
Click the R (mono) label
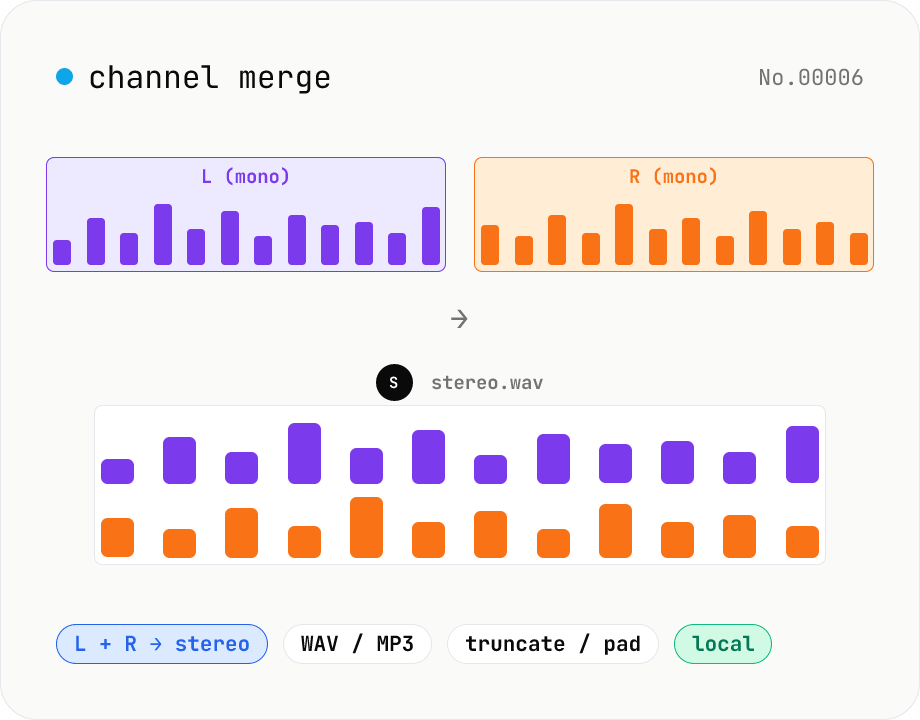tap(674, 177)
